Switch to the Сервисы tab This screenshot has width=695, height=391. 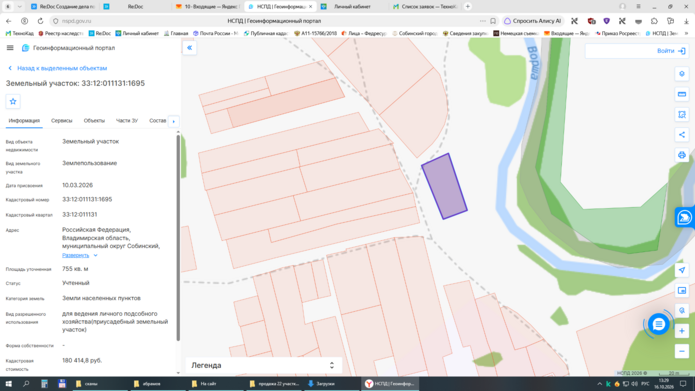pyautogui.click(x=61, y=121)
